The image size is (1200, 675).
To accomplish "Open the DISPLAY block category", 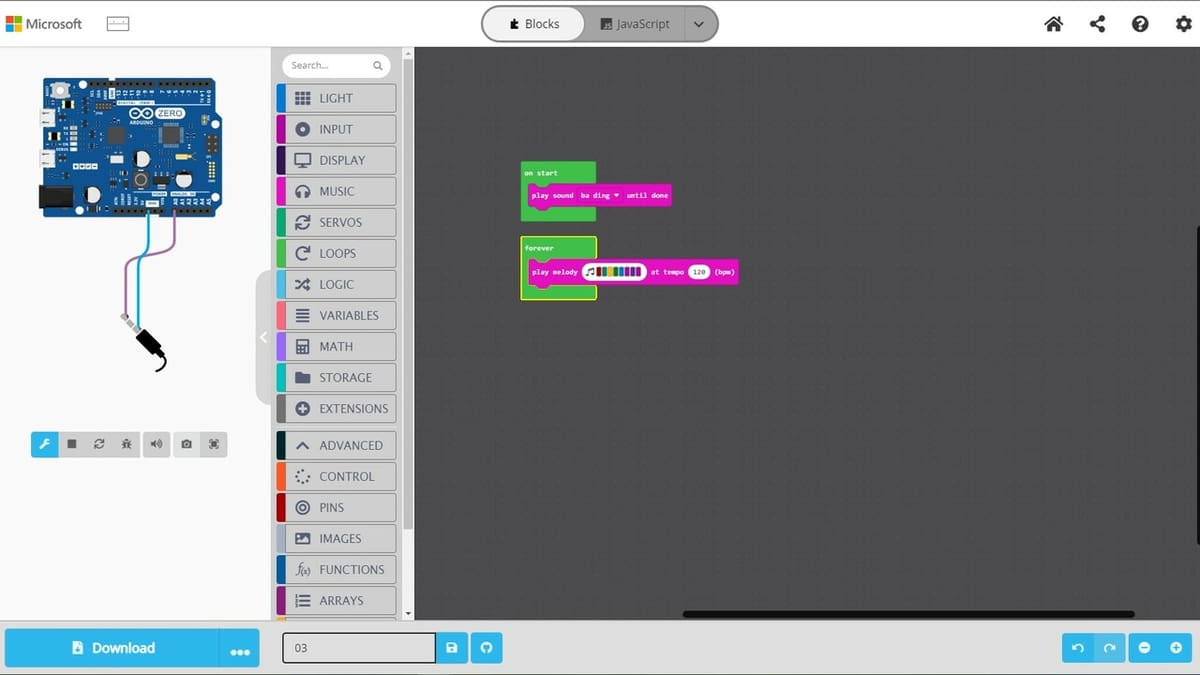I will [x=336, y=160].
